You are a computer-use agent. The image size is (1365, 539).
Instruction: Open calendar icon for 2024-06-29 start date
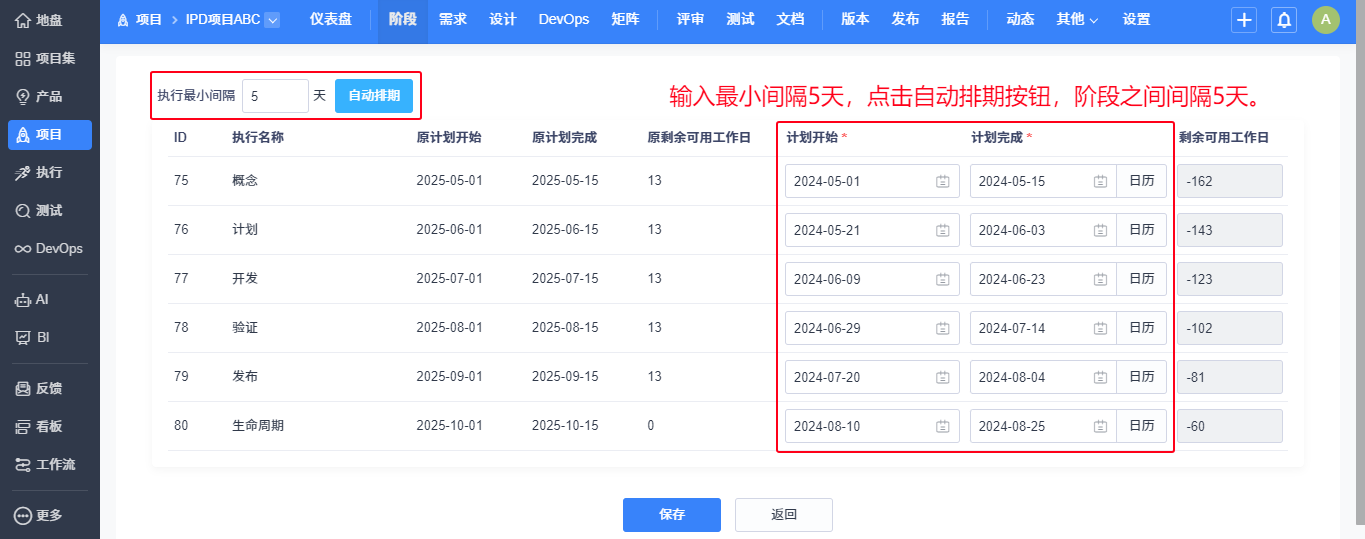pos(942,328)
